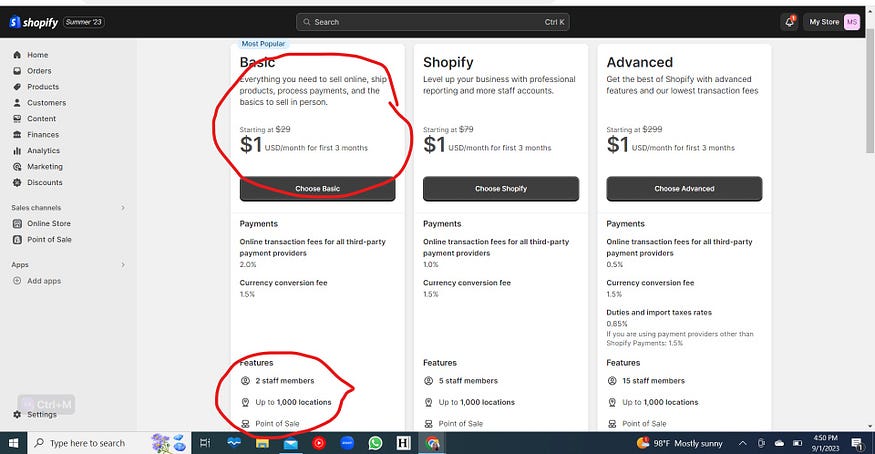The height and width of the screenshot is (454, 875).
Task: Click the Choose Shopify button
Action: point(501,189)
